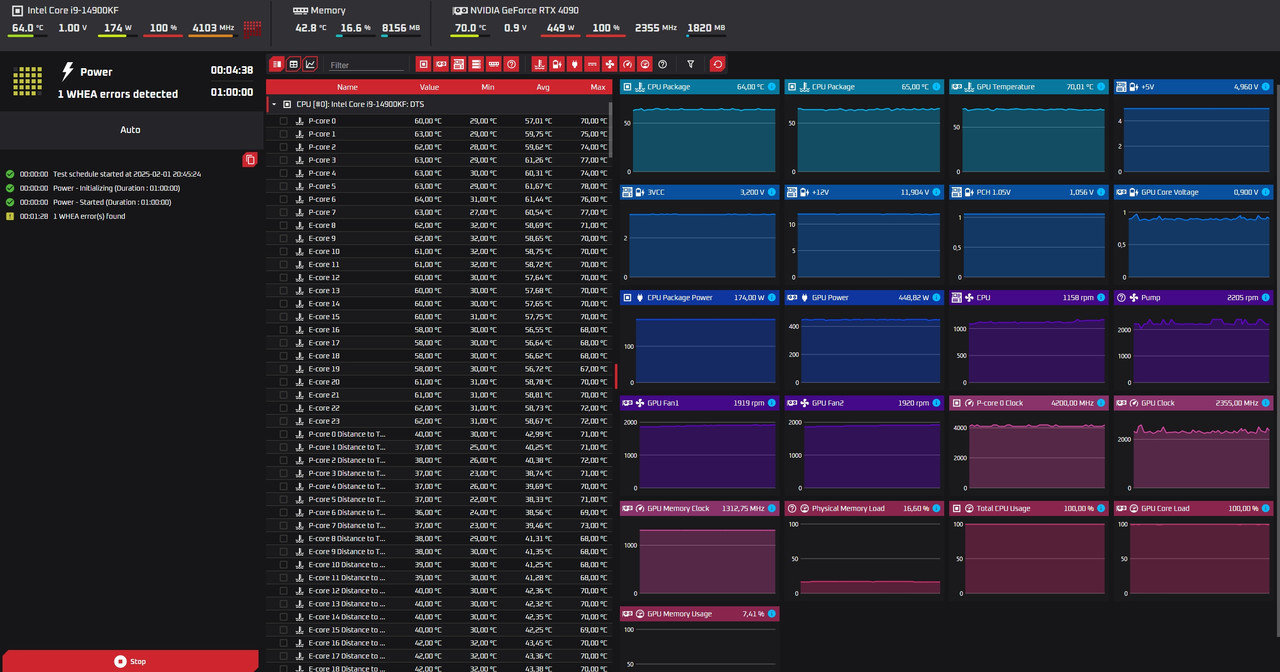This screenshot has height=672, width=1280.
Task: Click the Memory header summary label
Action: 328,10
